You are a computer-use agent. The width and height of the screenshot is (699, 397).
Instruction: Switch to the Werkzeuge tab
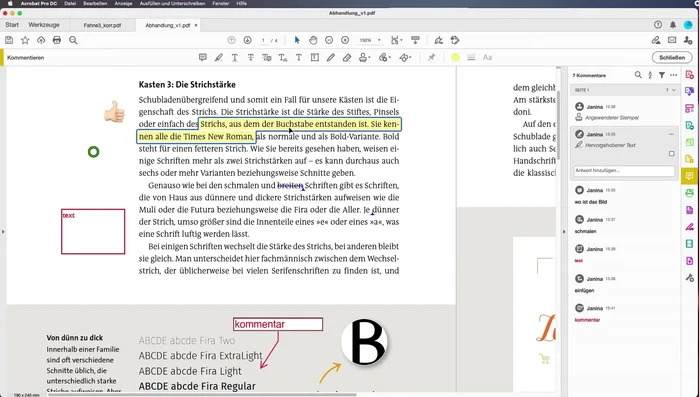pos(44,25)
